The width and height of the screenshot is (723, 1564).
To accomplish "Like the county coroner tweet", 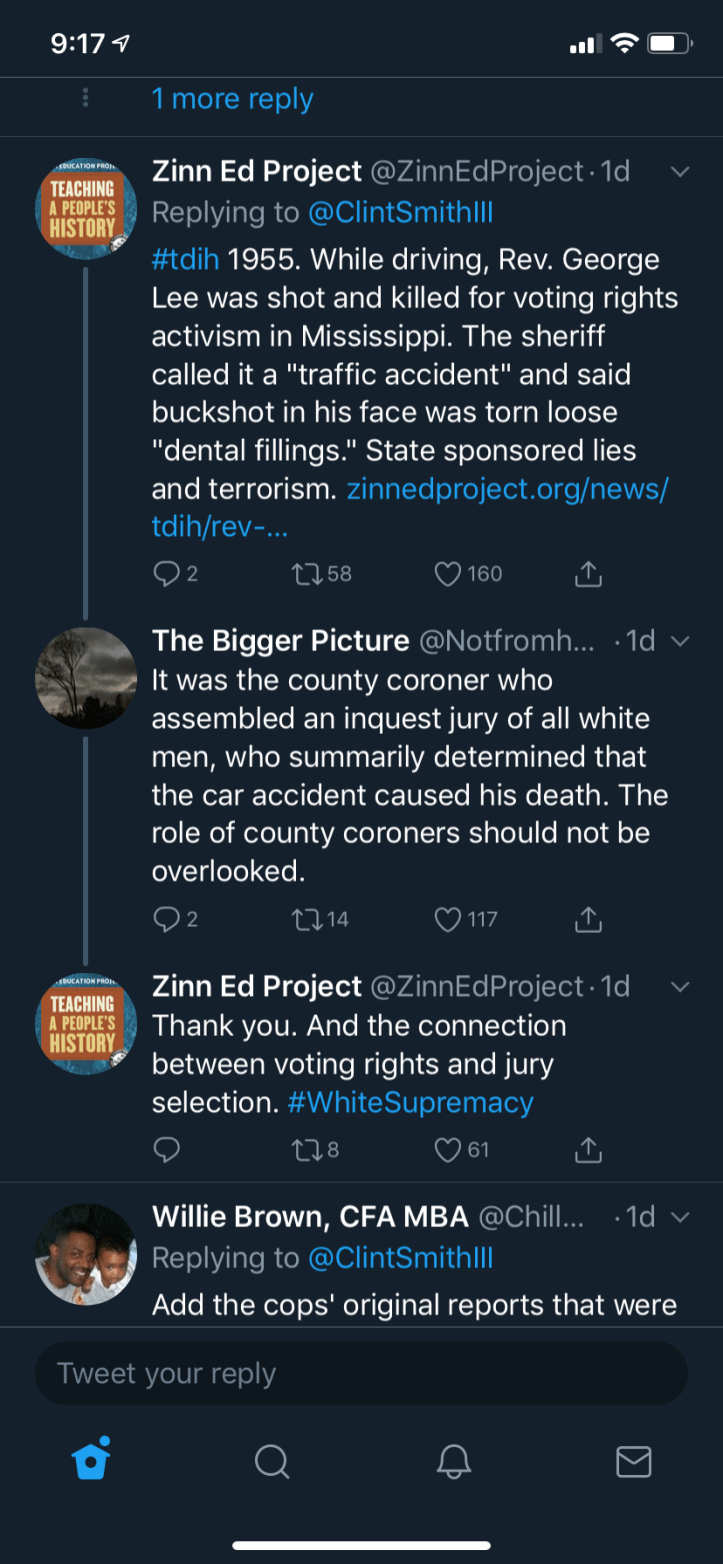I will point(449,919).
